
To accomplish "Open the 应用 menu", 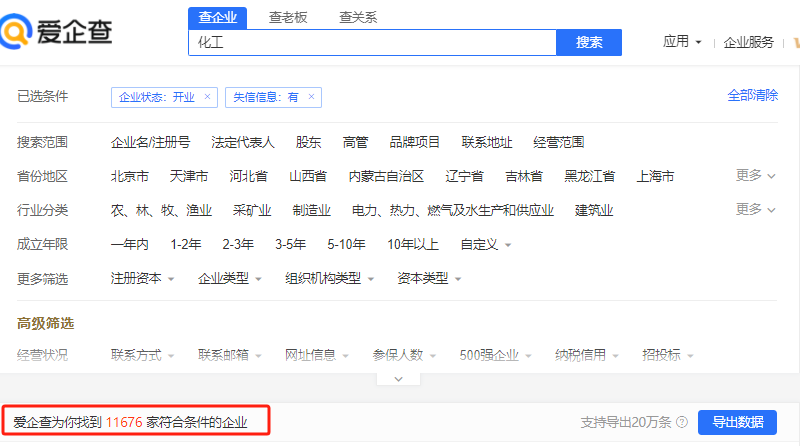I will click(682, 42).
